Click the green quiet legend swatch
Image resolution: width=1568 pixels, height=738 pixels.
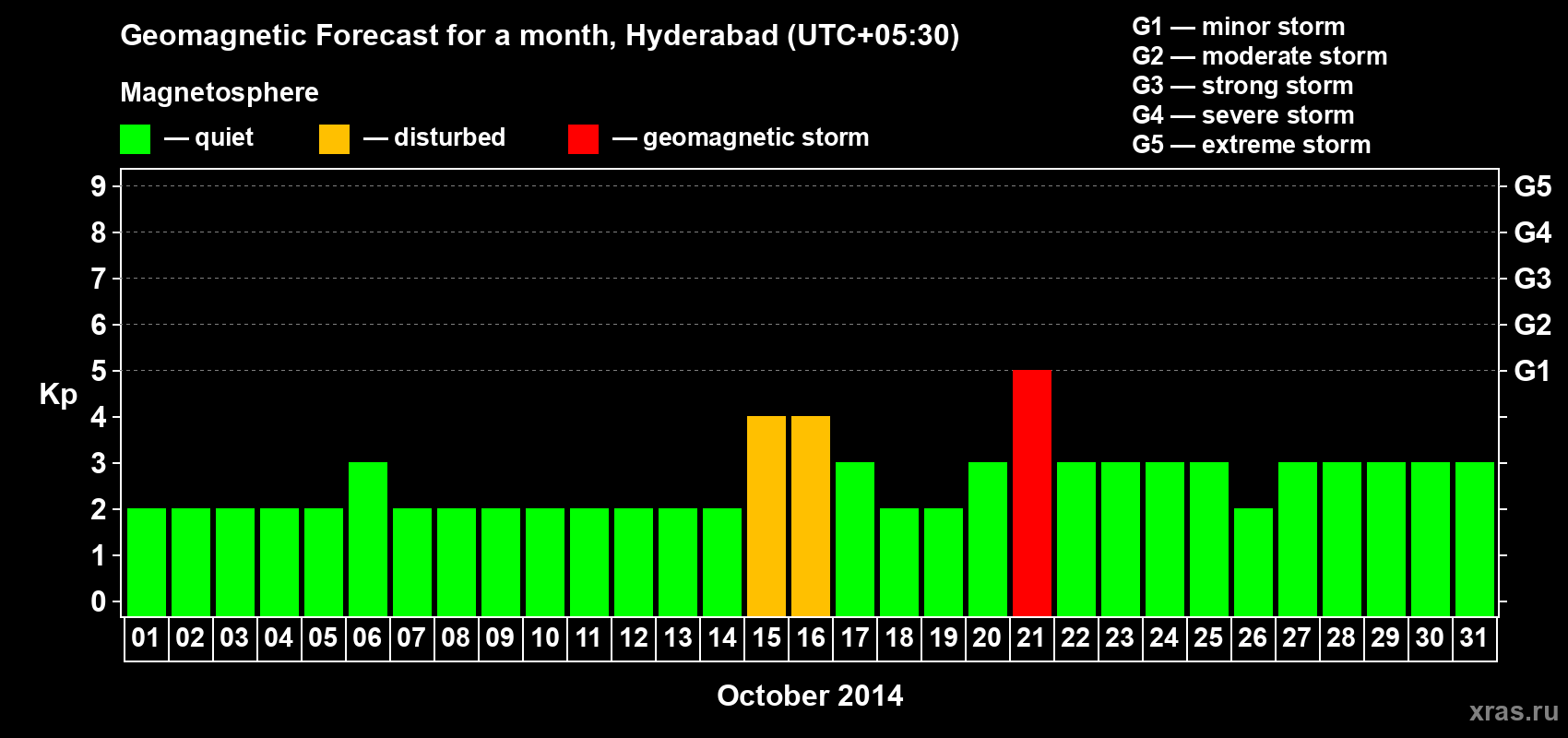(135, 139)
